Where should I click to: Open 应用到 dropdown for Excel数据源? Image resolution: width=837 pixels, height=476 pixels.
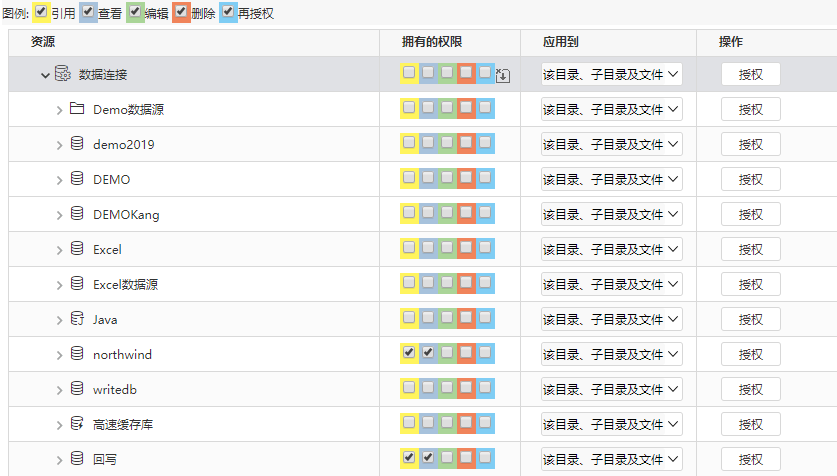point(612,284)
